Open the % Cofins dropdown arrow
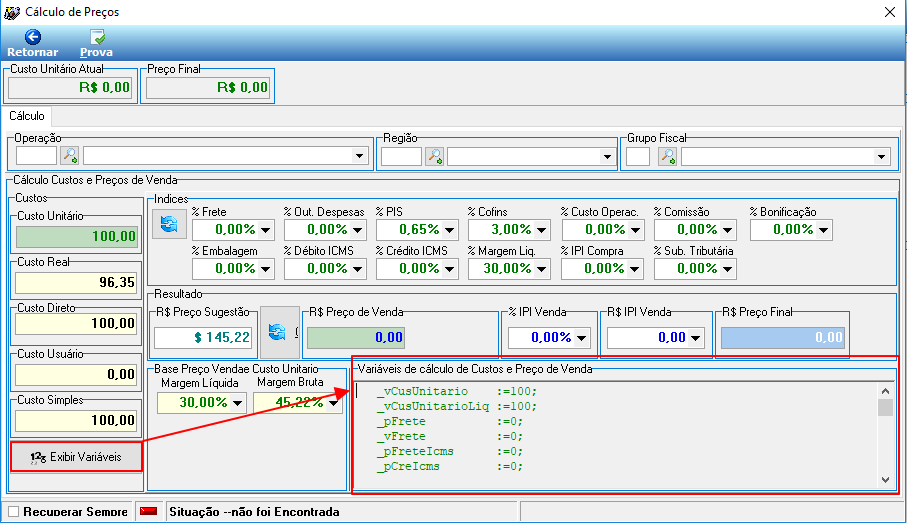This screenshot has width=907, height=523. coord(541,230)
